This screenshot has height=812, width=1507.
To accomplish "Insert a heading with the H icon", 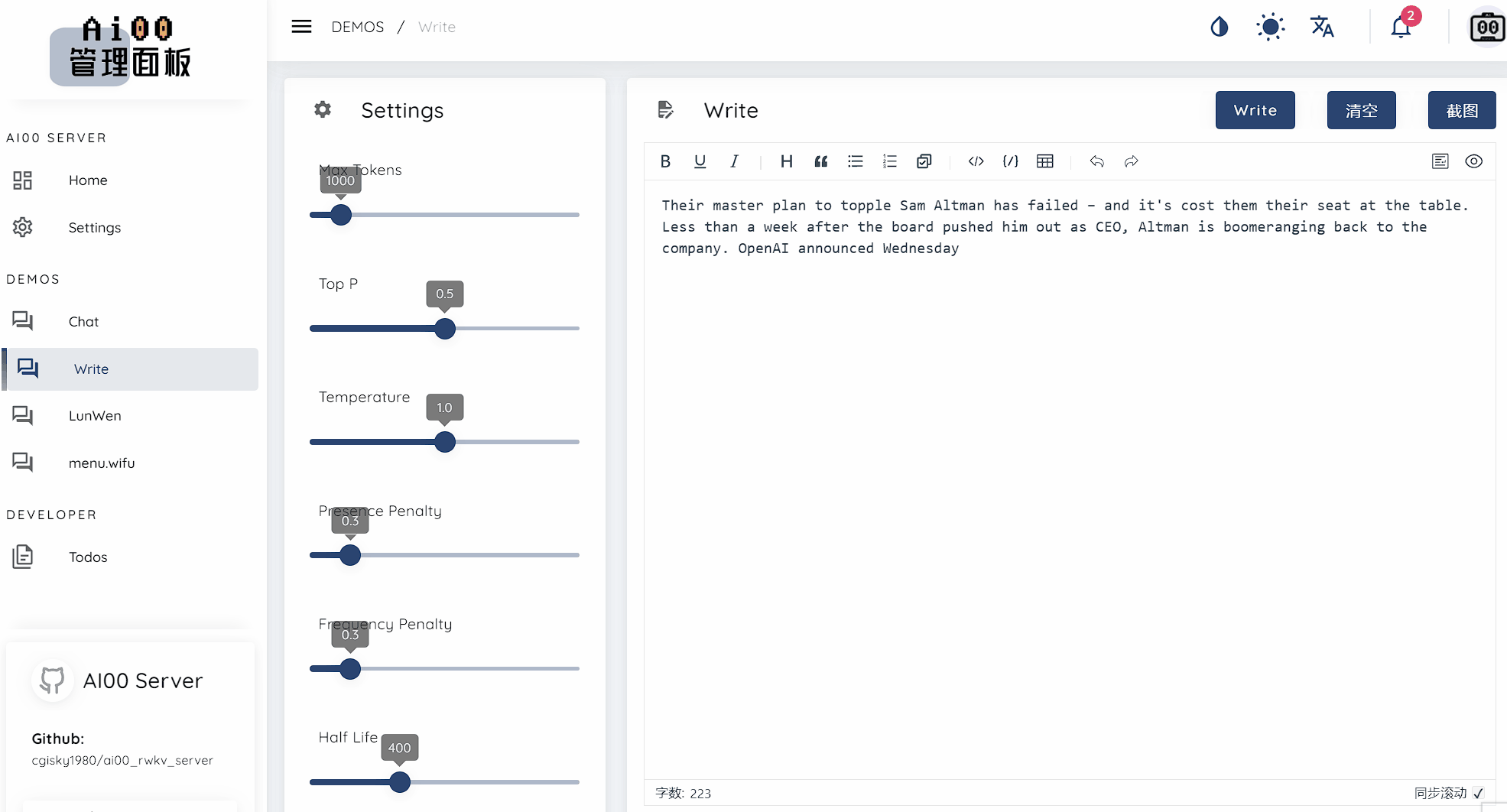I will (x=786, y=161).
